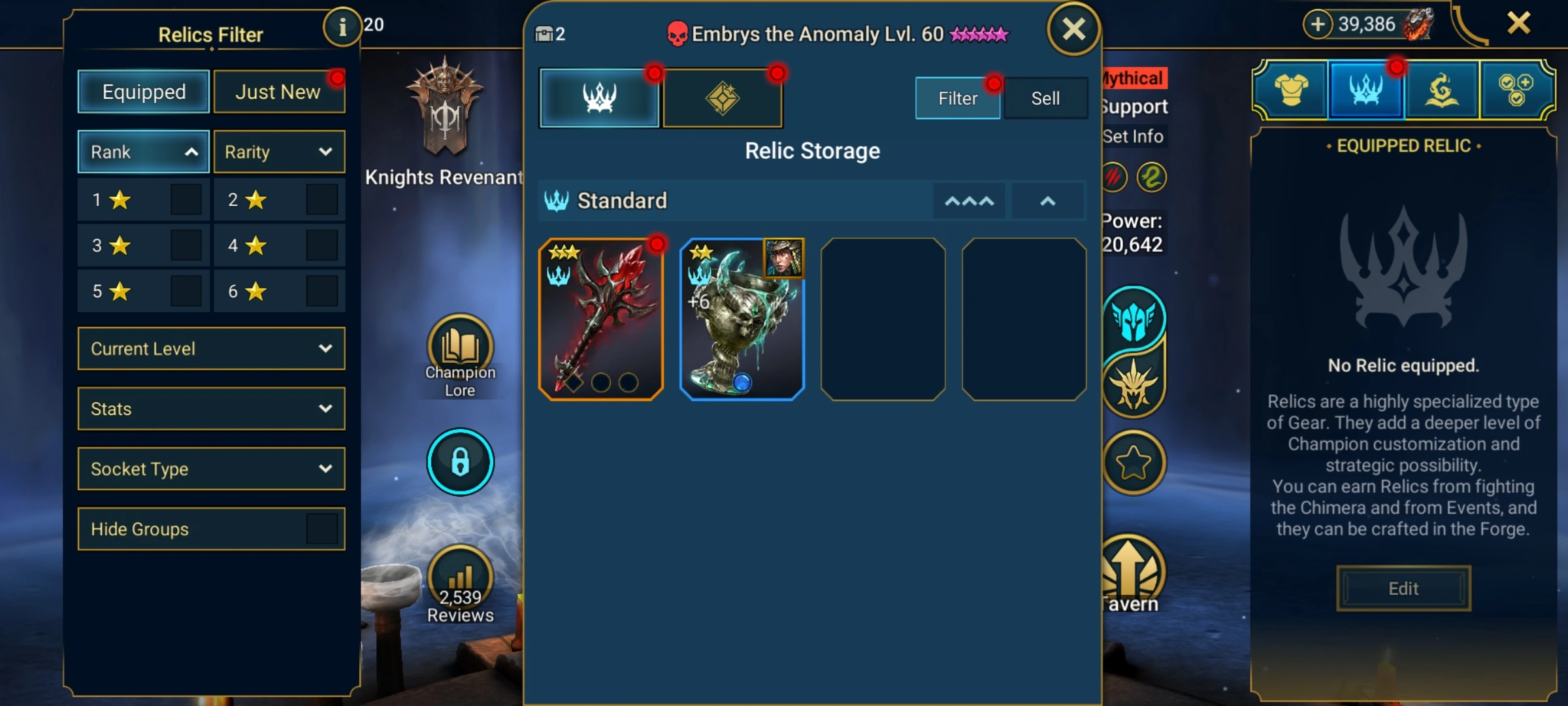Enable the Hide Groups checkbox
The height and width of the screenshot is (706, 1568).
(321, 529)
